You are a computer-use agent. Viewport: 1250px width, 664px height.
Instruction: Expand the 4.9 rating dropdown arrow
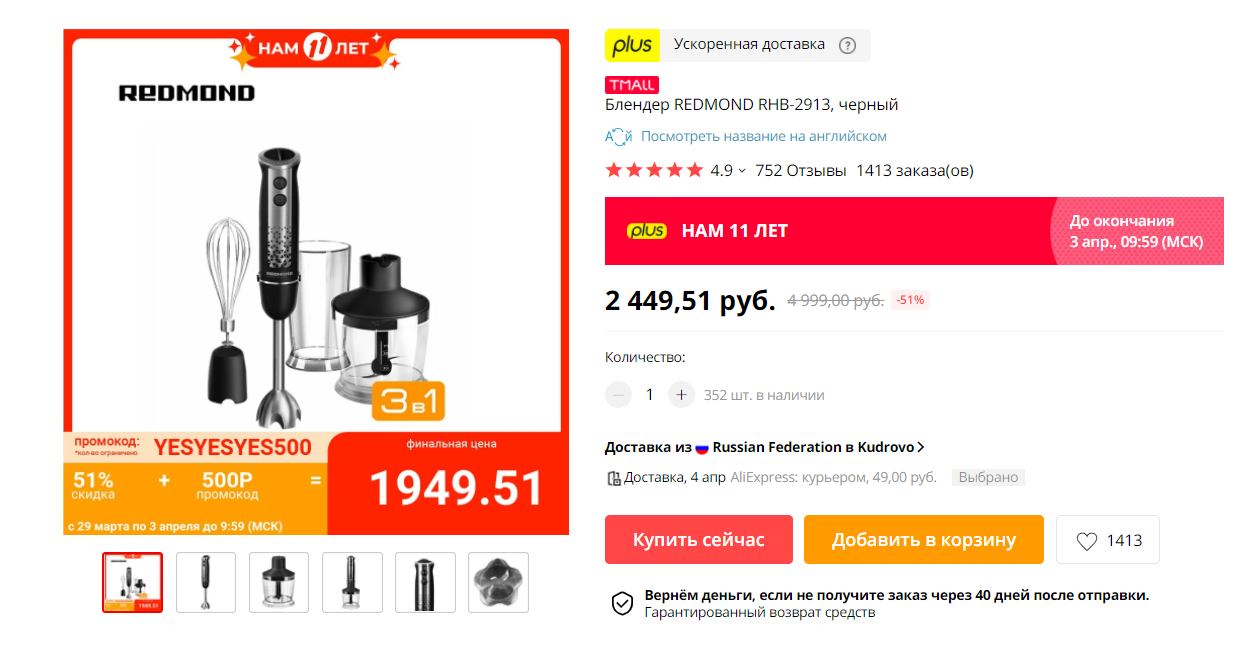pyautogui.click(x=742, y=171)
